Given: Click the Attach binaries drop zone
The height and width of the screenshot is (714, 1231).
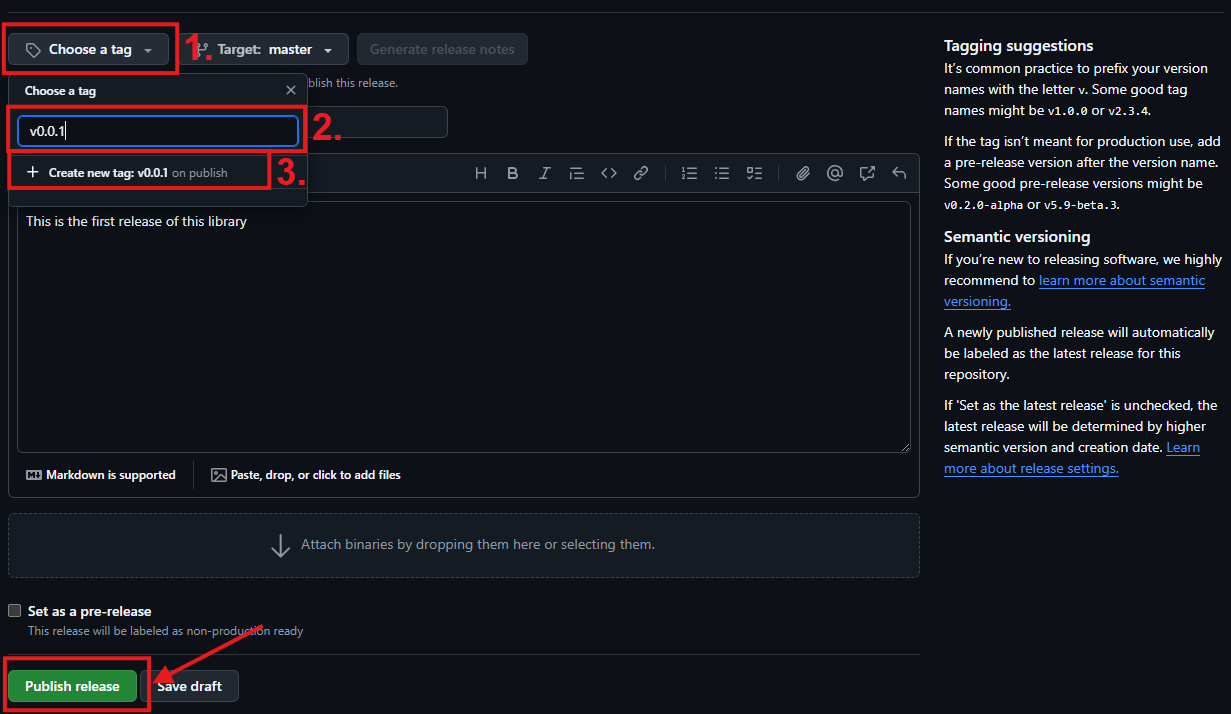Looking at the screenshot, I should (464, 545).
